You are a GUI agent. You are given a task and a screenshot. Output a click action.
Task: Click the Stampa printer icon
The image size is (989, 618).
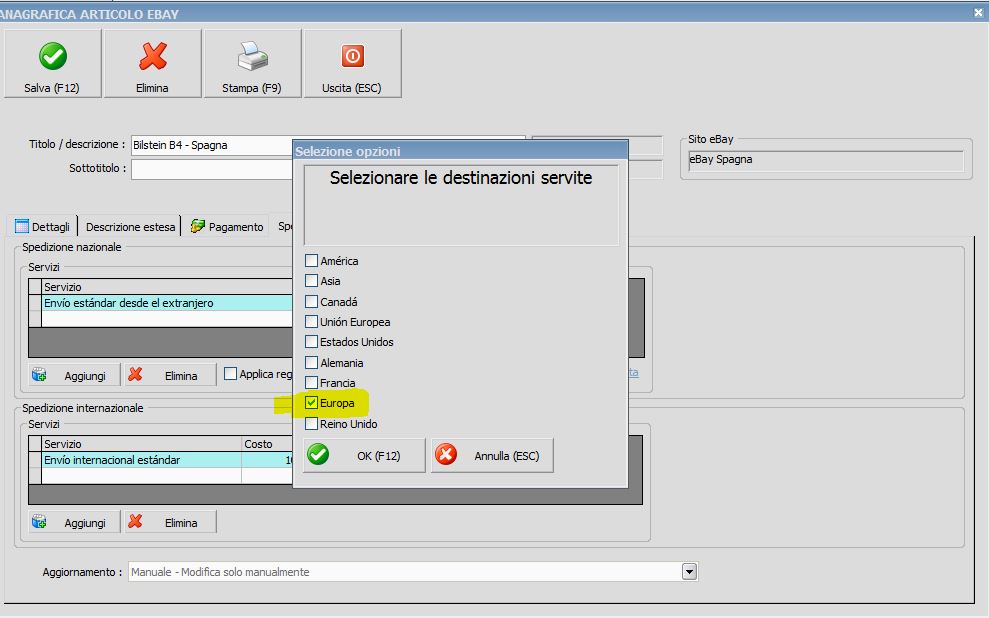pyautogui.click(x=252, y=56)
